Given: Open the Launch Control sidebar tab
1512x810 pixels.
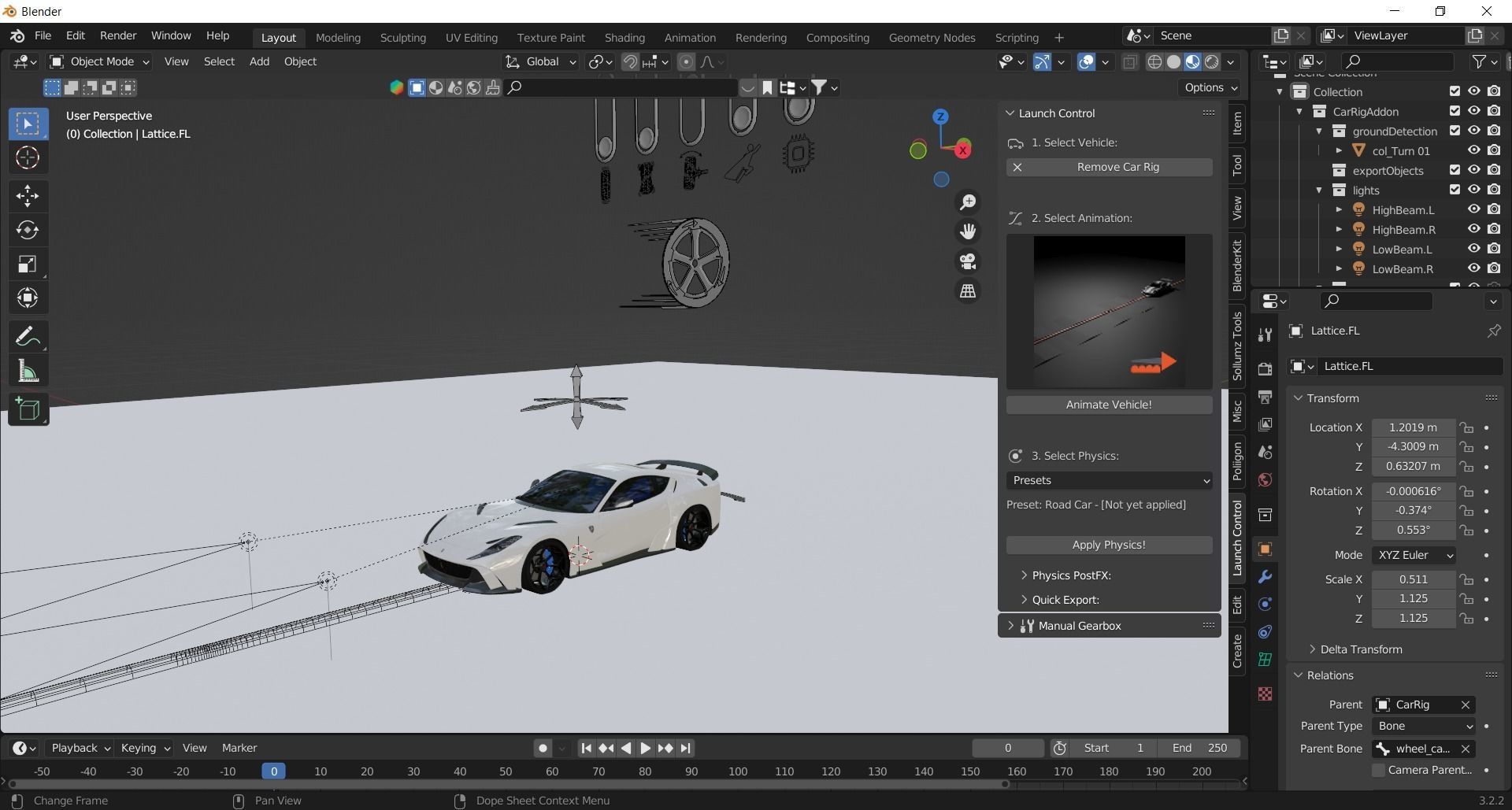Looking at the screenshot, I should click(x=1237, y=538).
